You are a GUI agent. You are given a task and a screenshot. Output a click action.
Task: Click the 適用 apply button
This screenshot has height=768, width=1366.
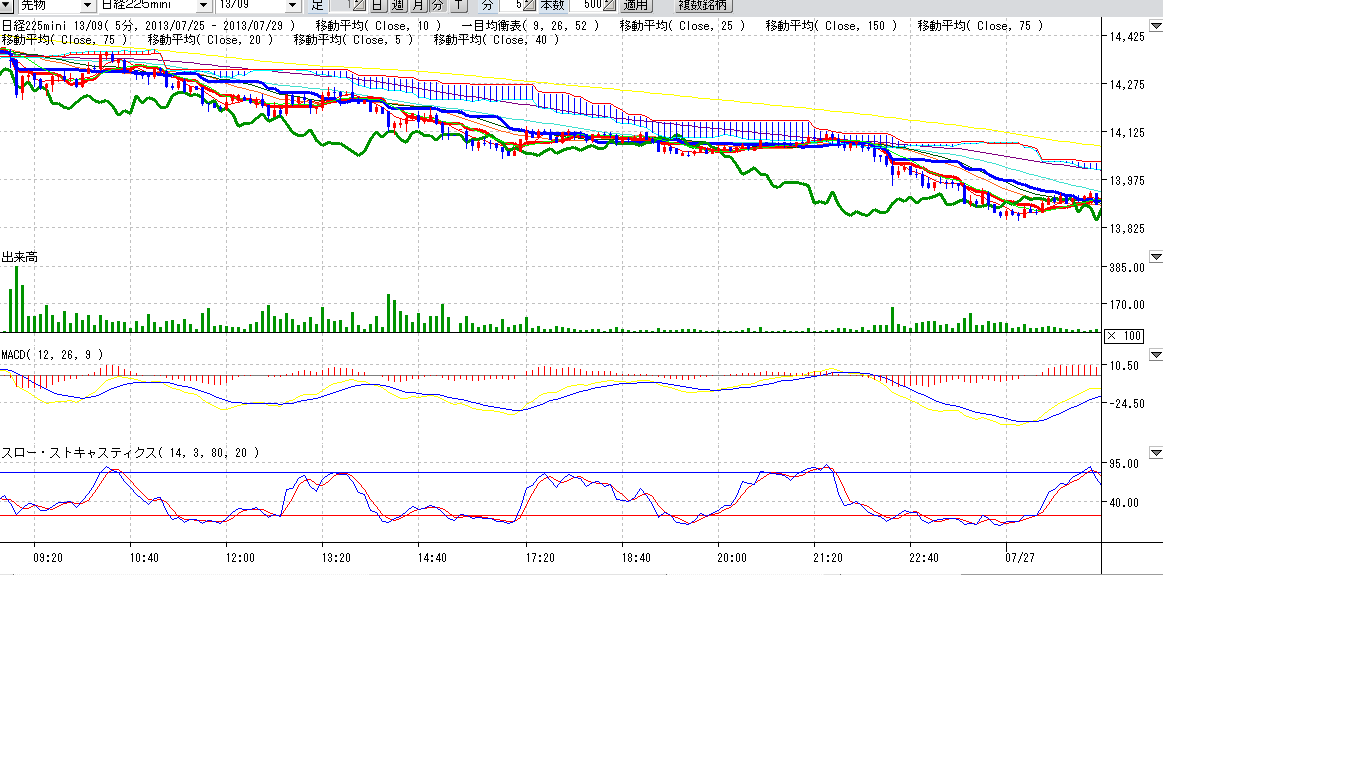click(x=636, y=5)
